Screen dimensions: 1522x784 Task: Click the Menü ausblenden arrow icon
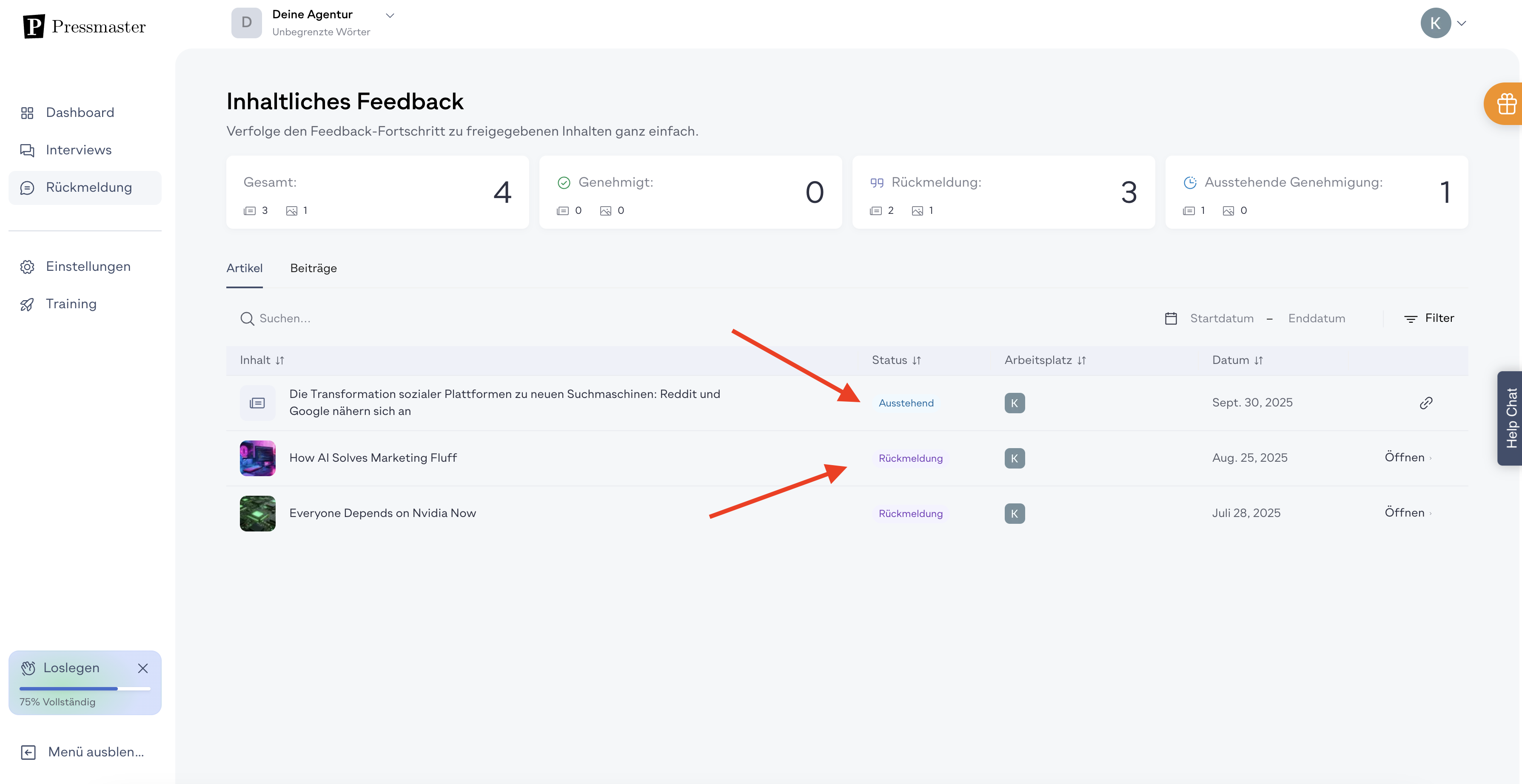point(29,753)
